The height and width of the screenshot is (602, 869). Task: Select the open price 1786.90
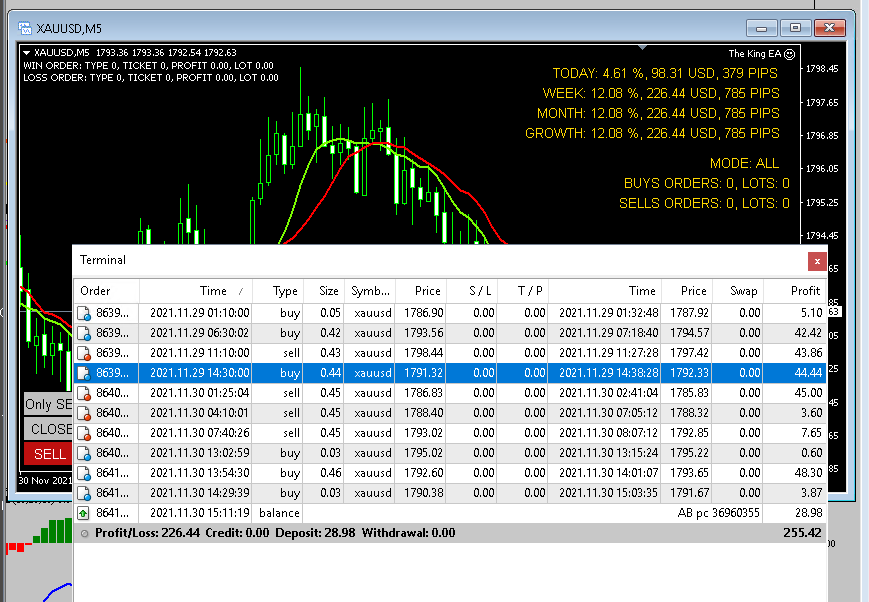click(x=423, y=313)
